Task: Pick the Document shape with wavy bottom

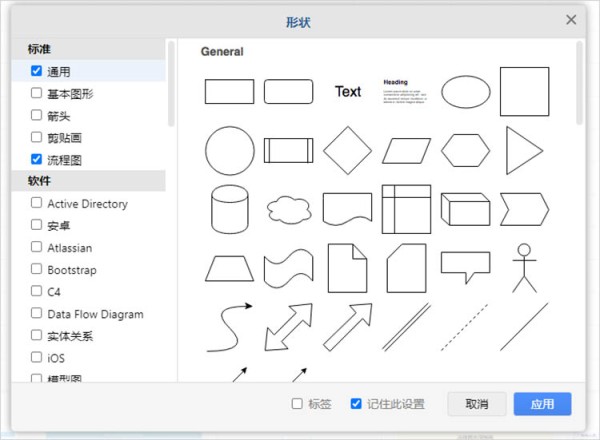Action: [347, 209]
